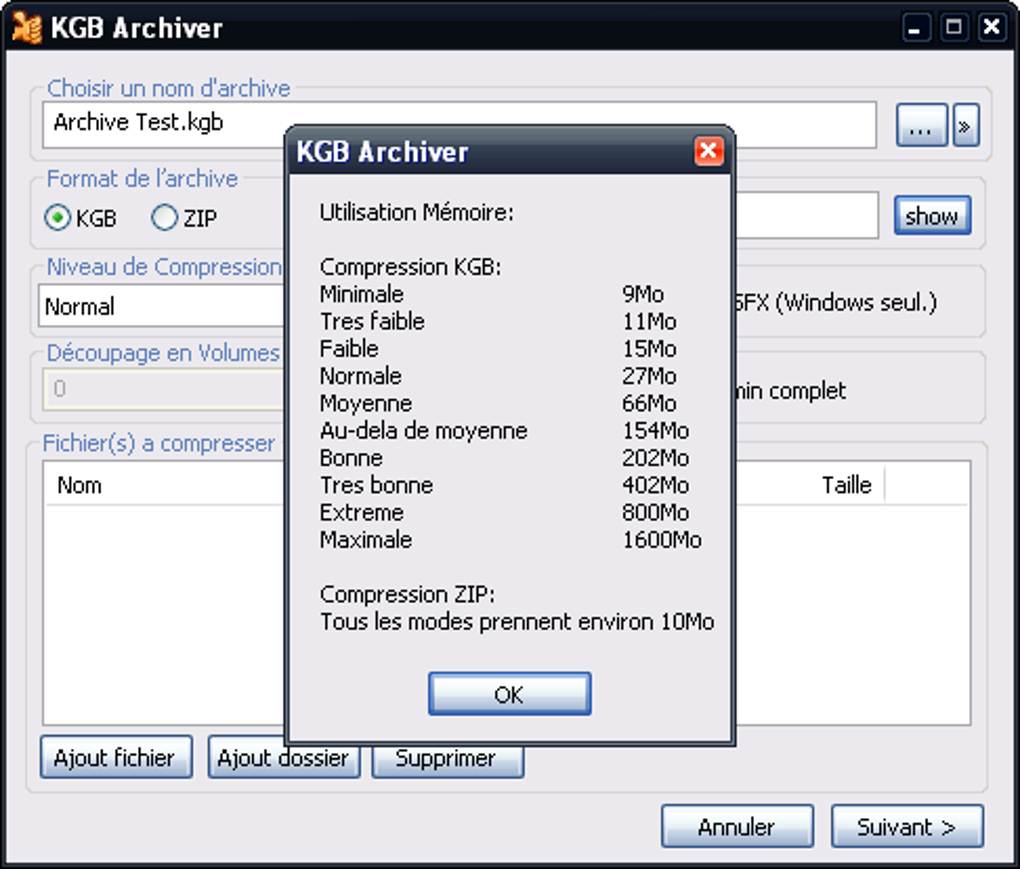Click Annuler button
The width and height of the screenshot is (1020, 869).
point(737,826)
